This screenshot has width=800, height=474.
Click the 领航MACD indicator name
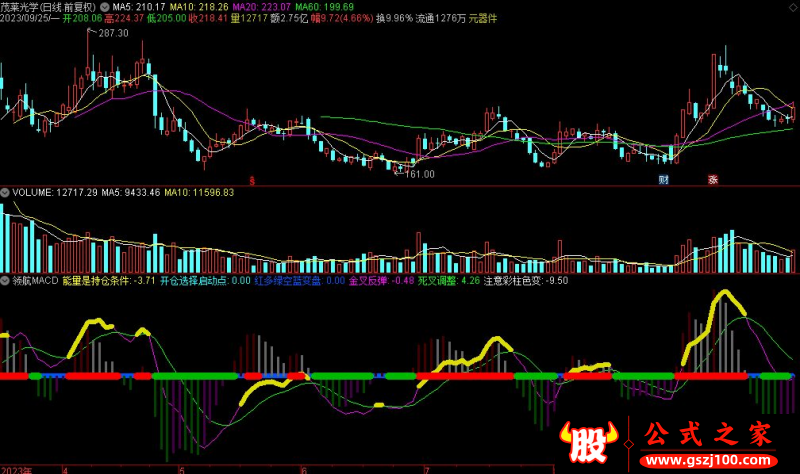tap(35, 281)
